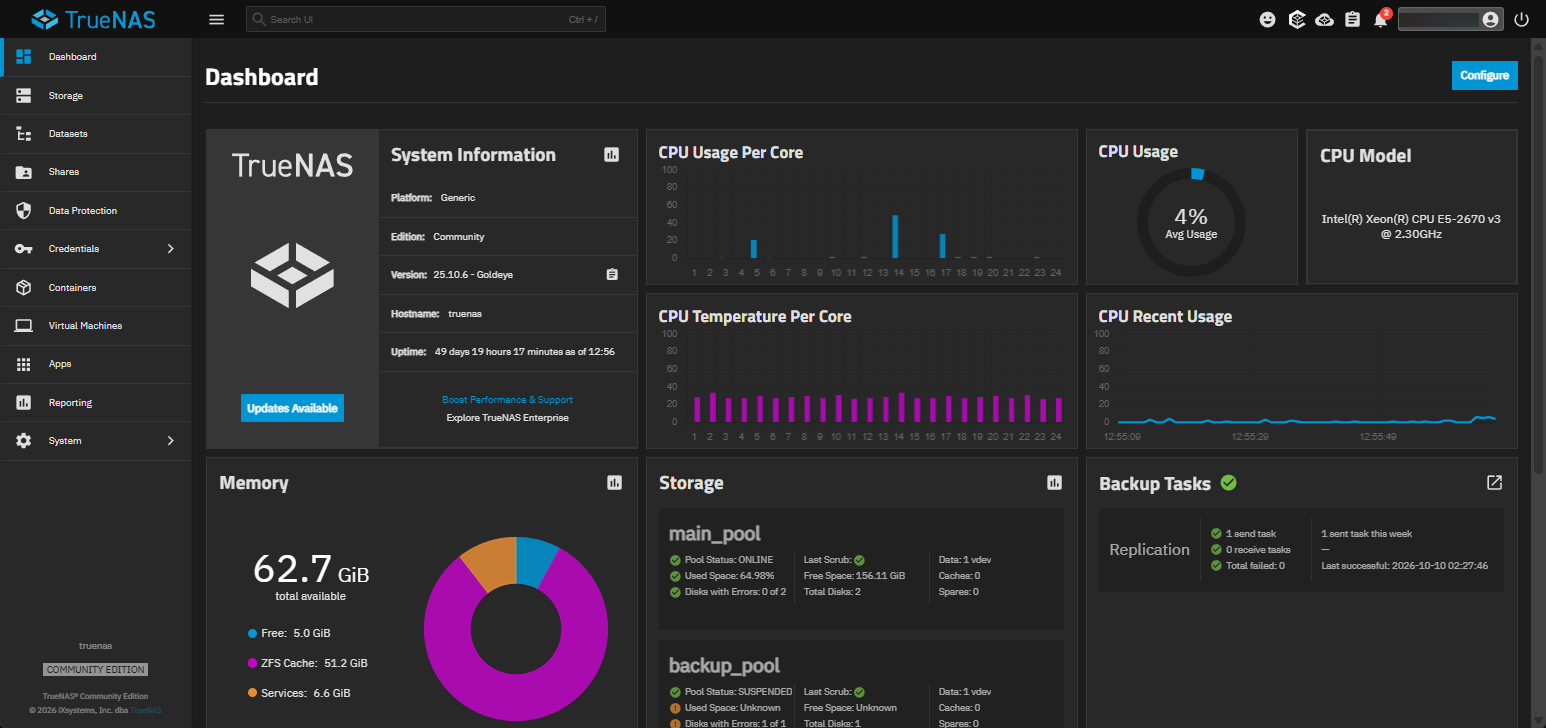The height and width of the screenshot is (728, 1546).
Task: Click the Power icon in the top bar
Action: click(x=1522, y=19)
